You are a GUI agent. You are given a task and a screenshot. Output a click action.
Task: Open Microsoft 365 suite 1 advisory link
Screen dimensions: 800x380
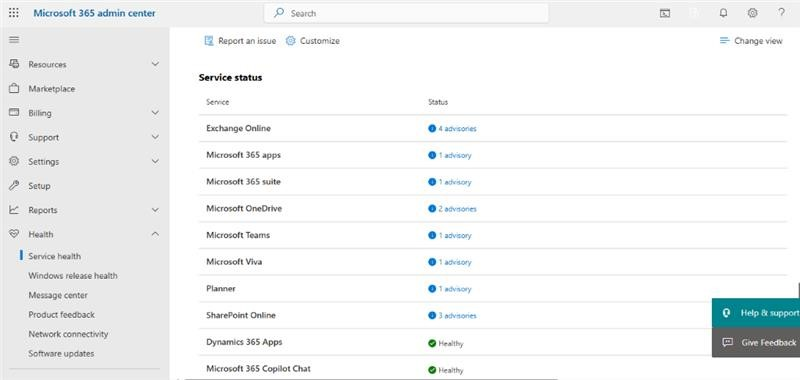pyautogui.click(x=455, y=182)
